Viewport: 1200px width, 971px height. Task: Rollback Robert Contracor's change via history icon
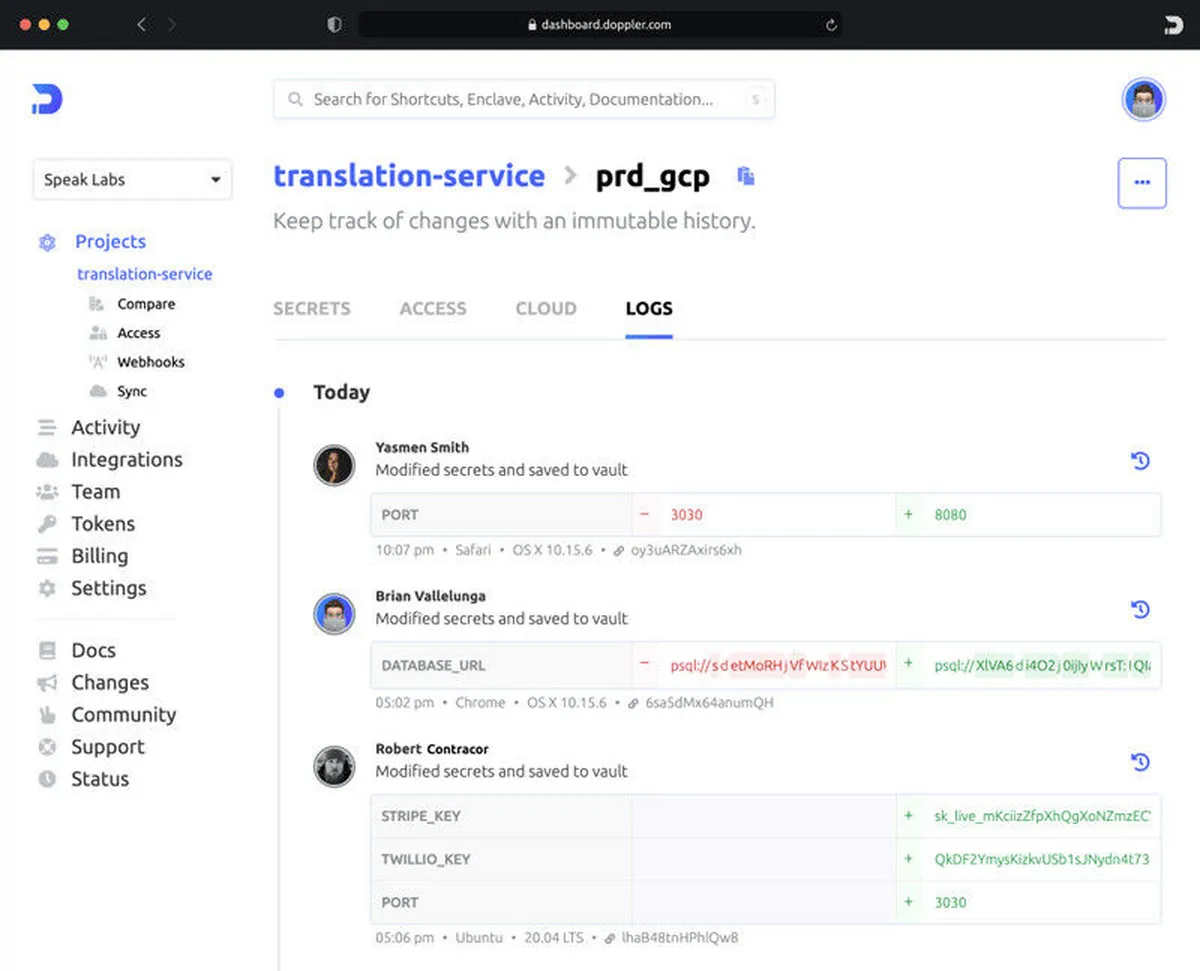pos(1140,762)
